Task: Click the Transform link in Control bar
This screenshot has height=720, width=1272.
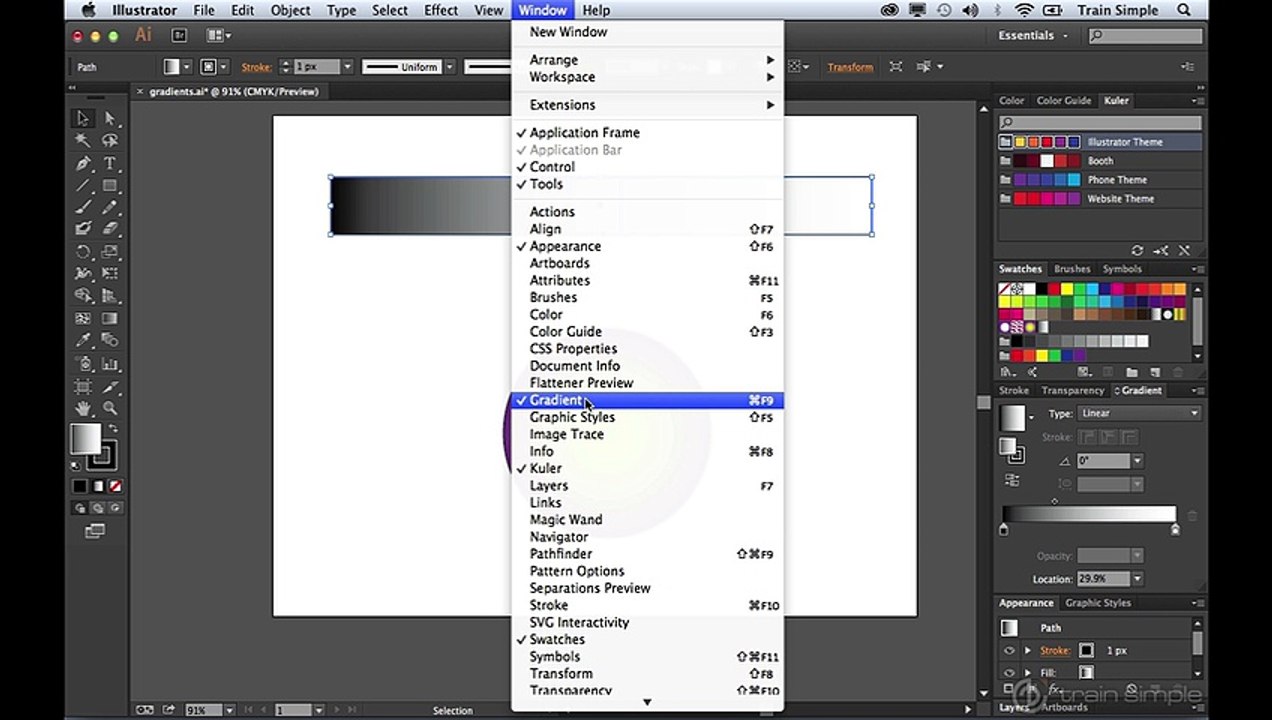Action: pyautogui.click(x=850, y=67)
